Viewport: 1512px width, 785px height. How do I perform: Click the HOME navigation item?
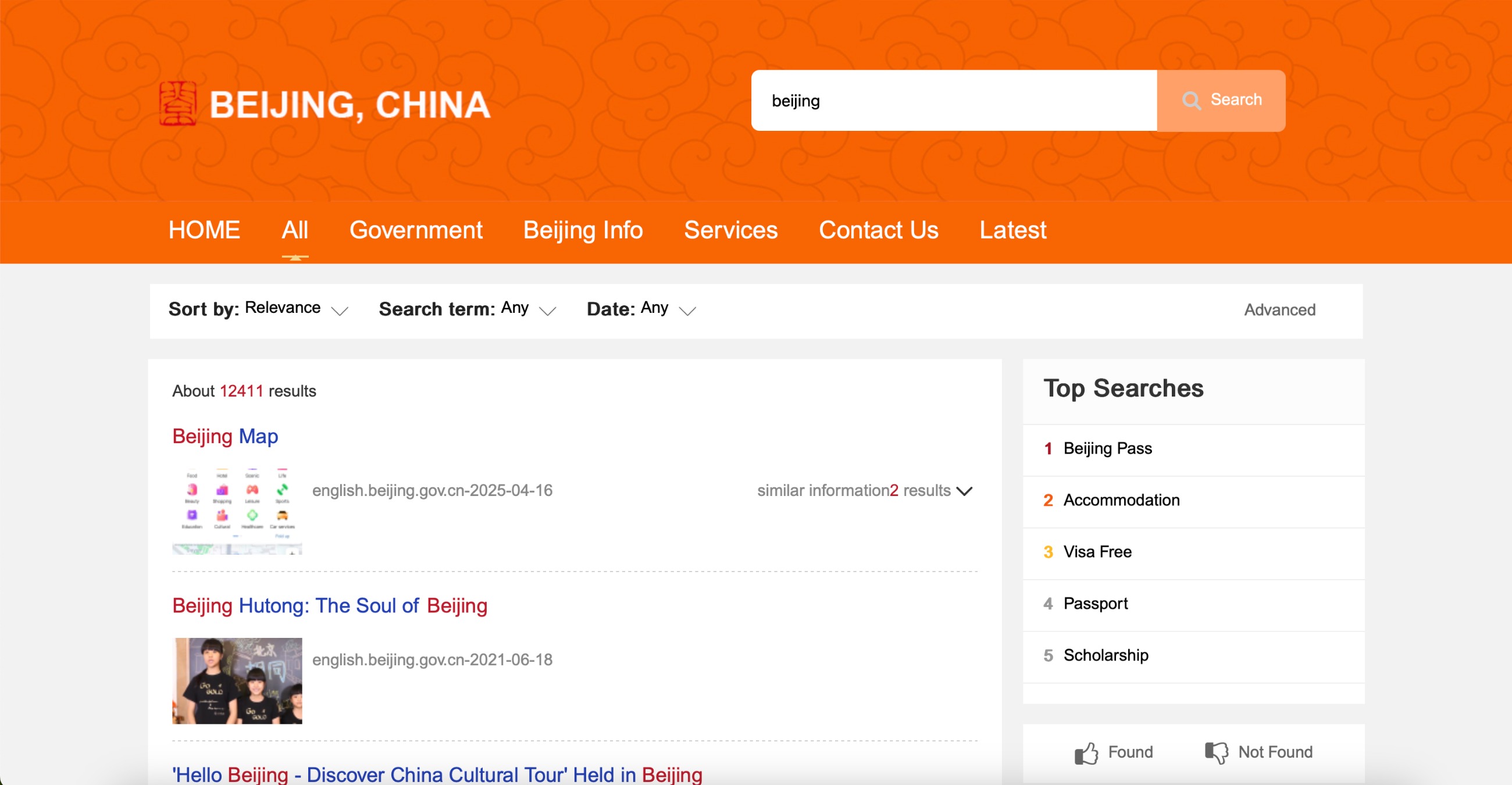click(204, 230)
